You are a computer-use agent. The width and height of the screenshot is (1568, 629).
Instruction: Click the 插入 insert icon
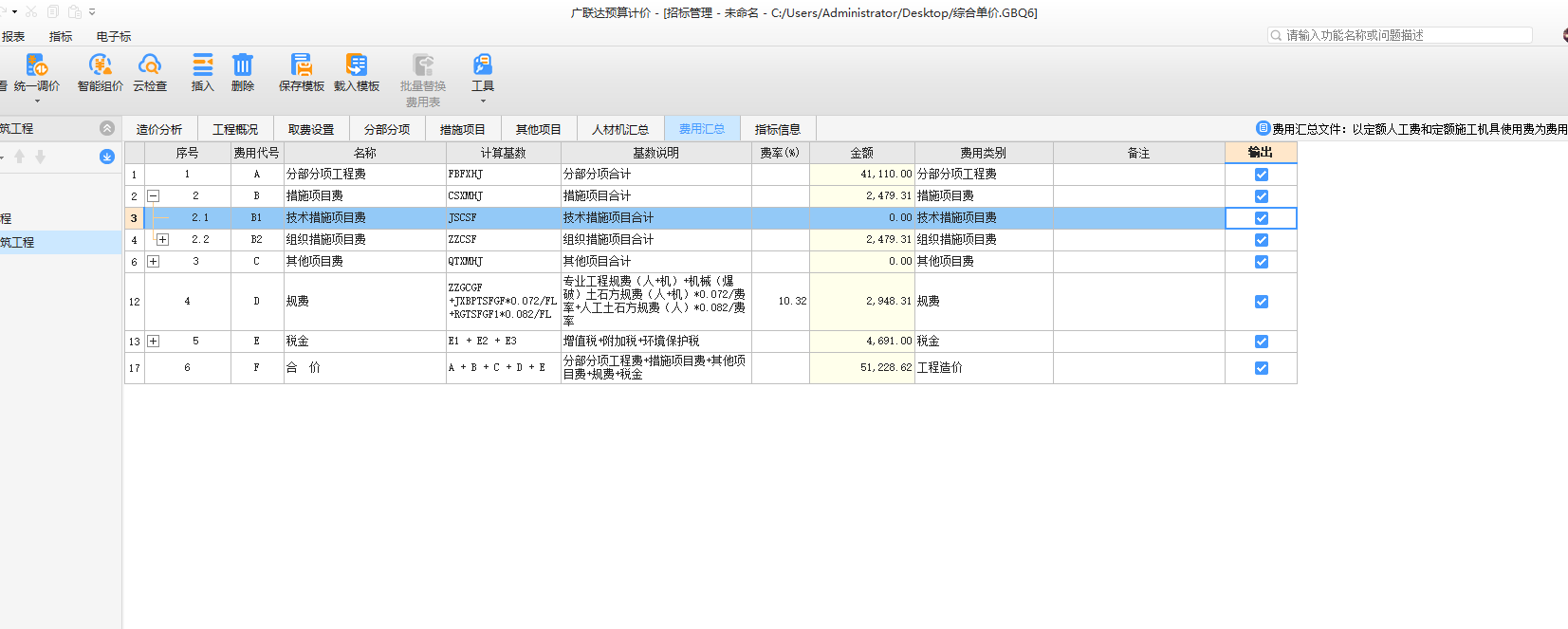tap(203, 65)
